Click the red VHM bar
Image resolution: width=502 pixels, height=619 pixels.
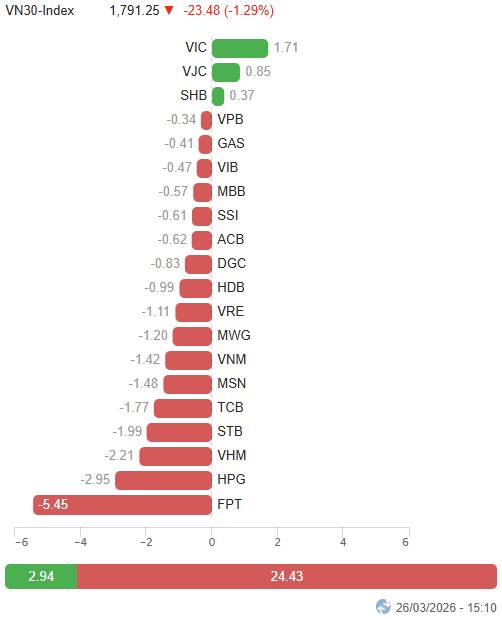point(176,456)
